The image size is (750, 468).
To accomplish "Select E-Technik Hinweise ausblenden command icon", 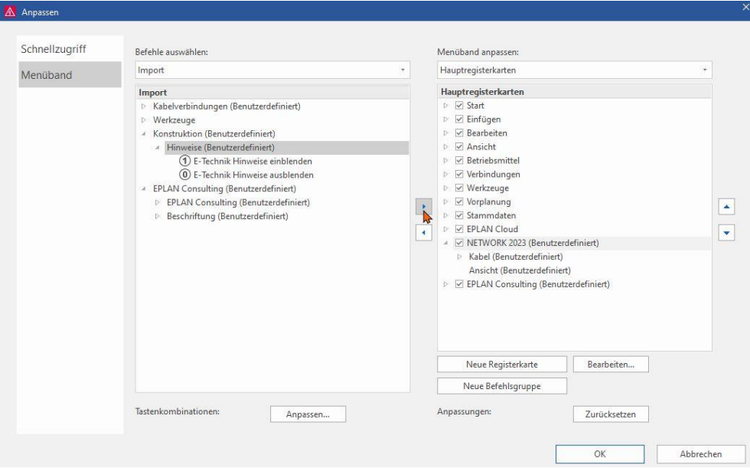I will pyautogui.click(x=184, y=175).
